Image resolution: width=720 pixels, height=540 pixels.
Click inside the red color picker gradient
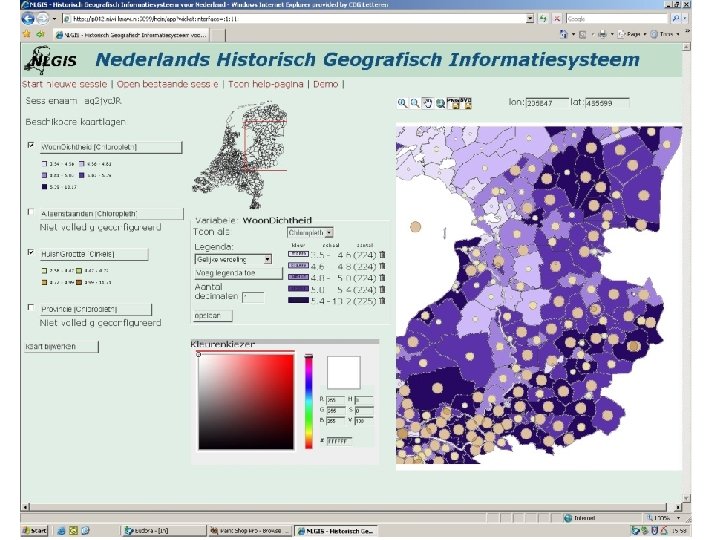245,400
